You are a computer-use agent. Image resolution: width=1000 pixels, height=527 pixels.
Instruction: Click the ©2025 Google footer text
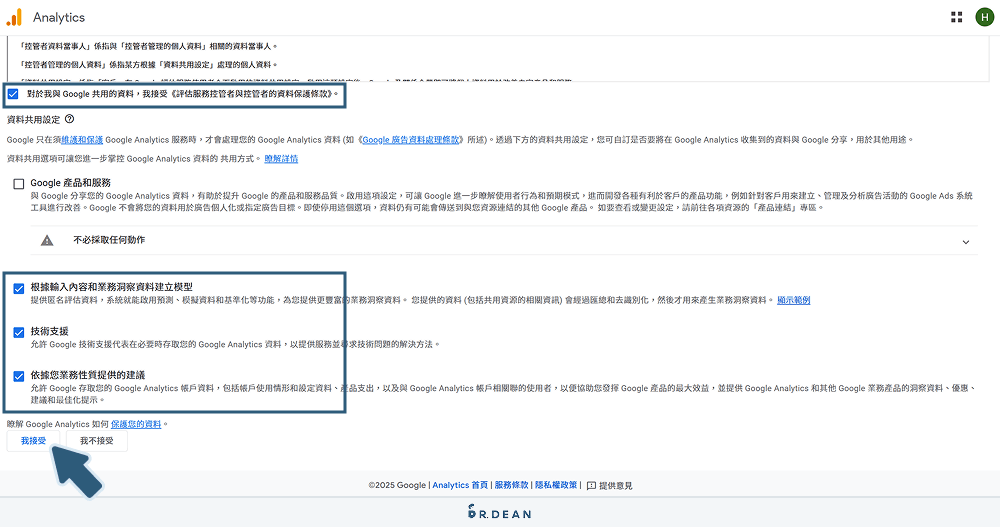pyautogui.click(x=397, y=486)
